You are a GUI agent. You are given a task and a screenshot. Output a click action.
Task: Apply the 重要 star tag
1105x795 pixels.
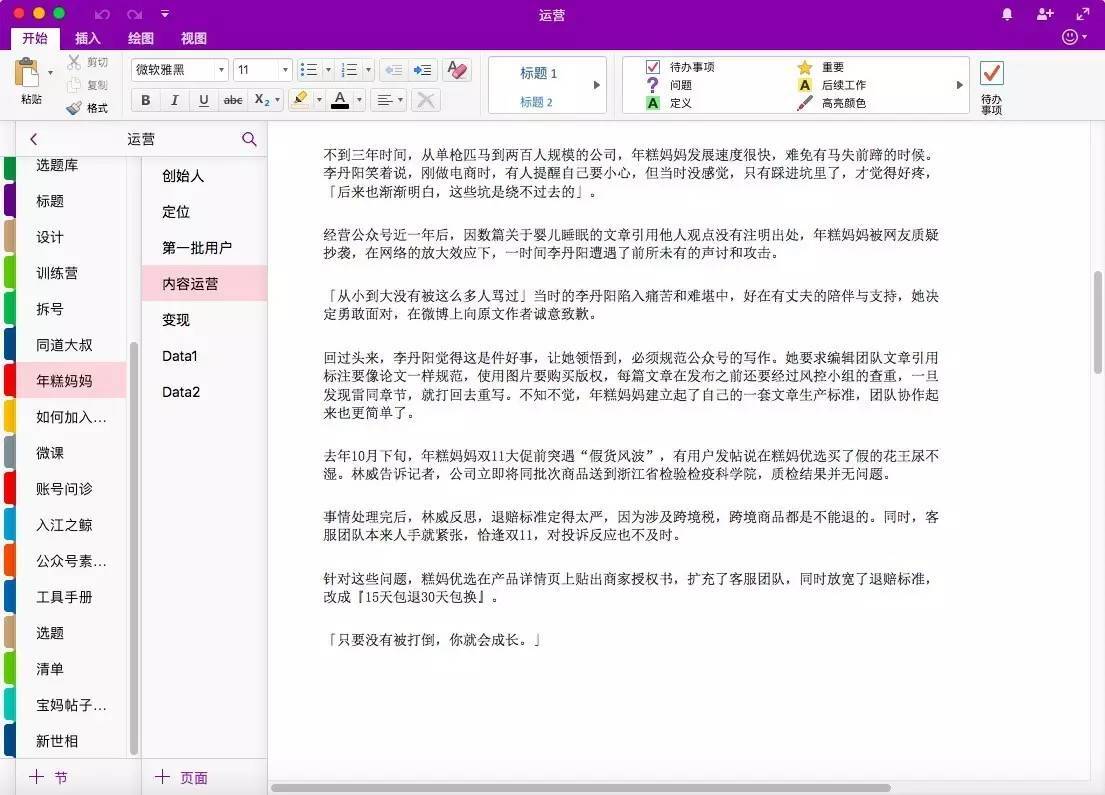[805, 67]
